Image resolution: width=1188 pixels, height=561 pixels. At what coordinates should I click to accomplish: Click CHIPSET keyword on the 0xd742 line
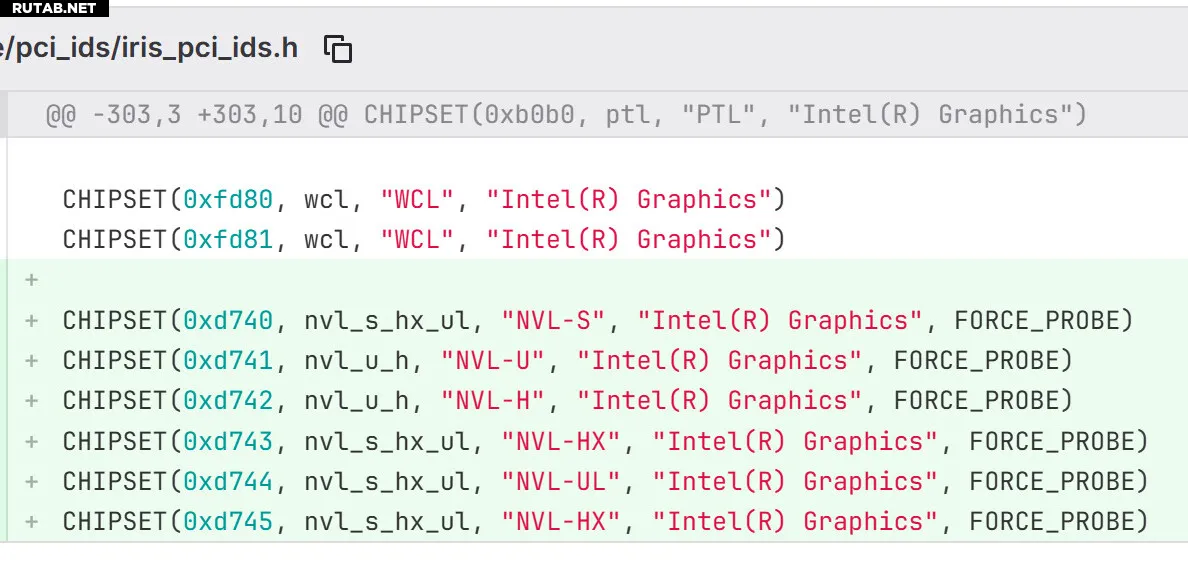(116, 401)
